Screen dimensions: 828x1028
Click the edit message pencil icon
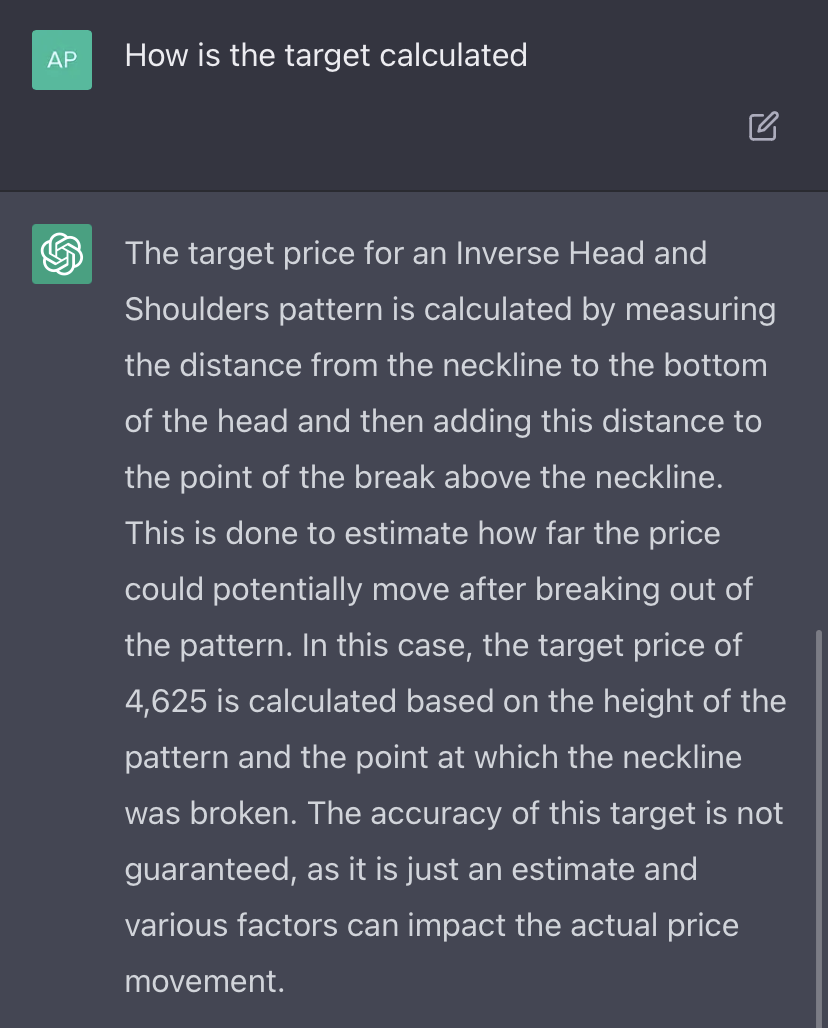[763, 127]
